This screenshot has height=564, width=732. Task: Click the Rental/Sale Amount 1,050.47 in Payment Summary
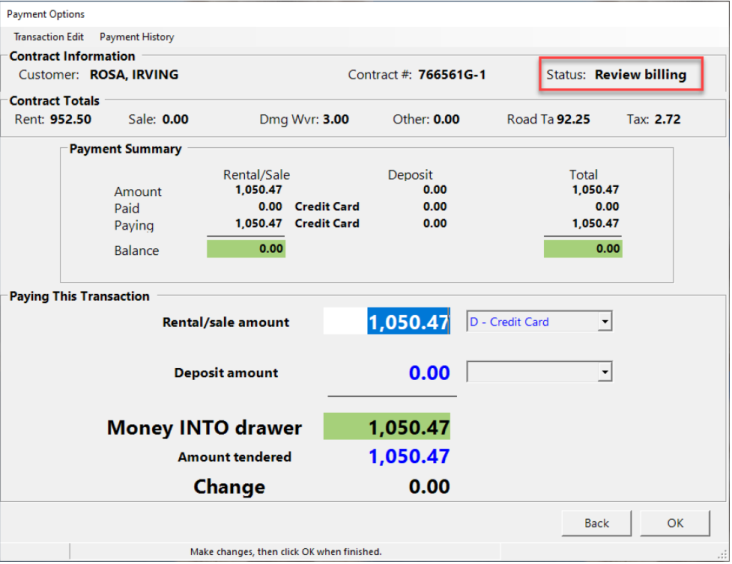[259, 190]
